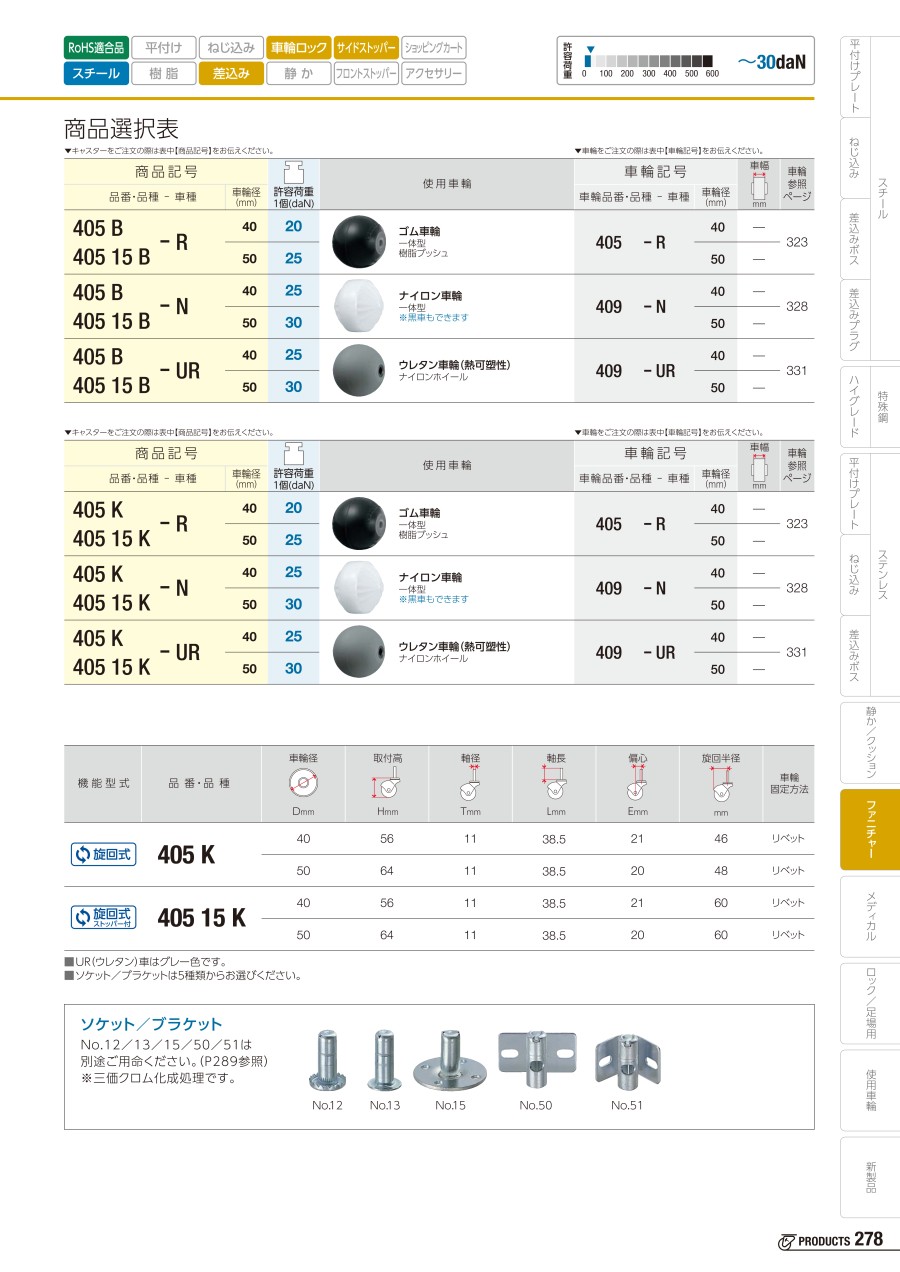The image size is (900, 1272).
Task: Open the メディカル side tab
Action: point(870,916)
